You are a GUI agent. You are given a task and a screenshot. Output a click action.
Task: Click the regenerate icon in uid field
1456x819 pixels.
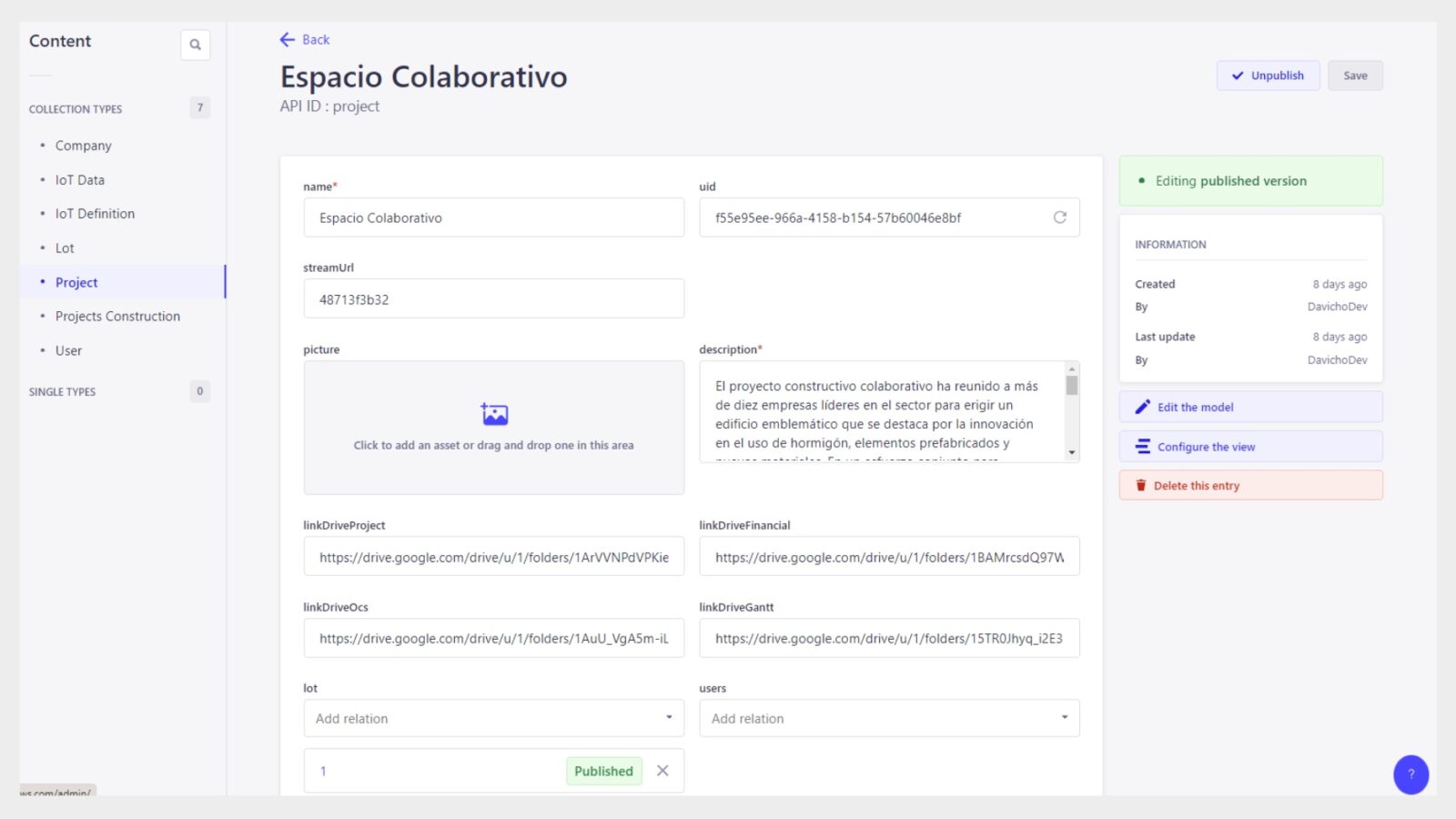[1059, 217]
